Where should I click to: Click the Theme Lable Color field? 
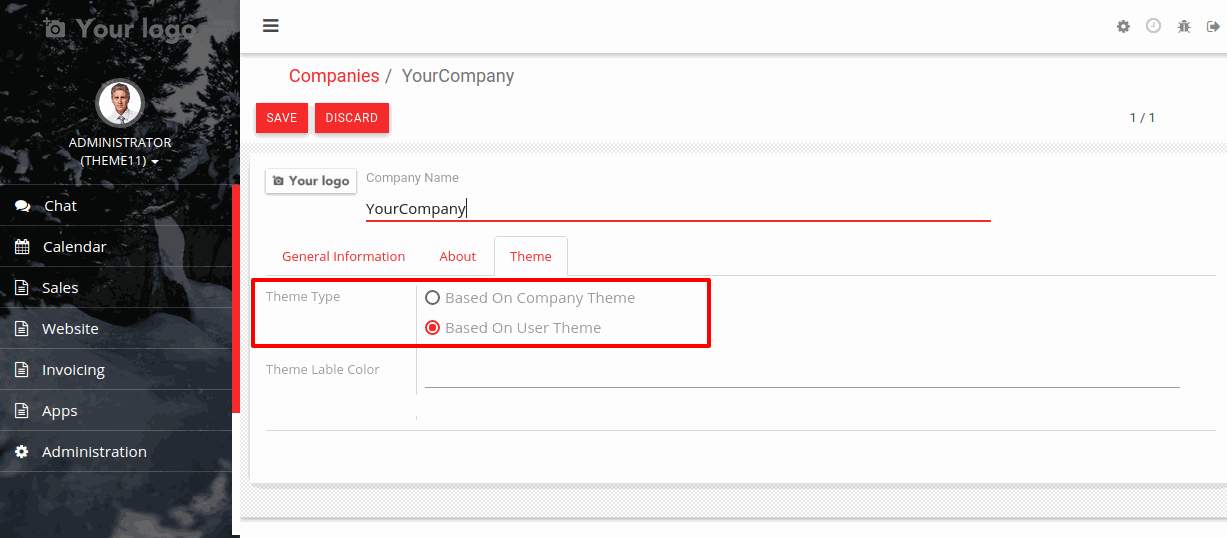802,373
